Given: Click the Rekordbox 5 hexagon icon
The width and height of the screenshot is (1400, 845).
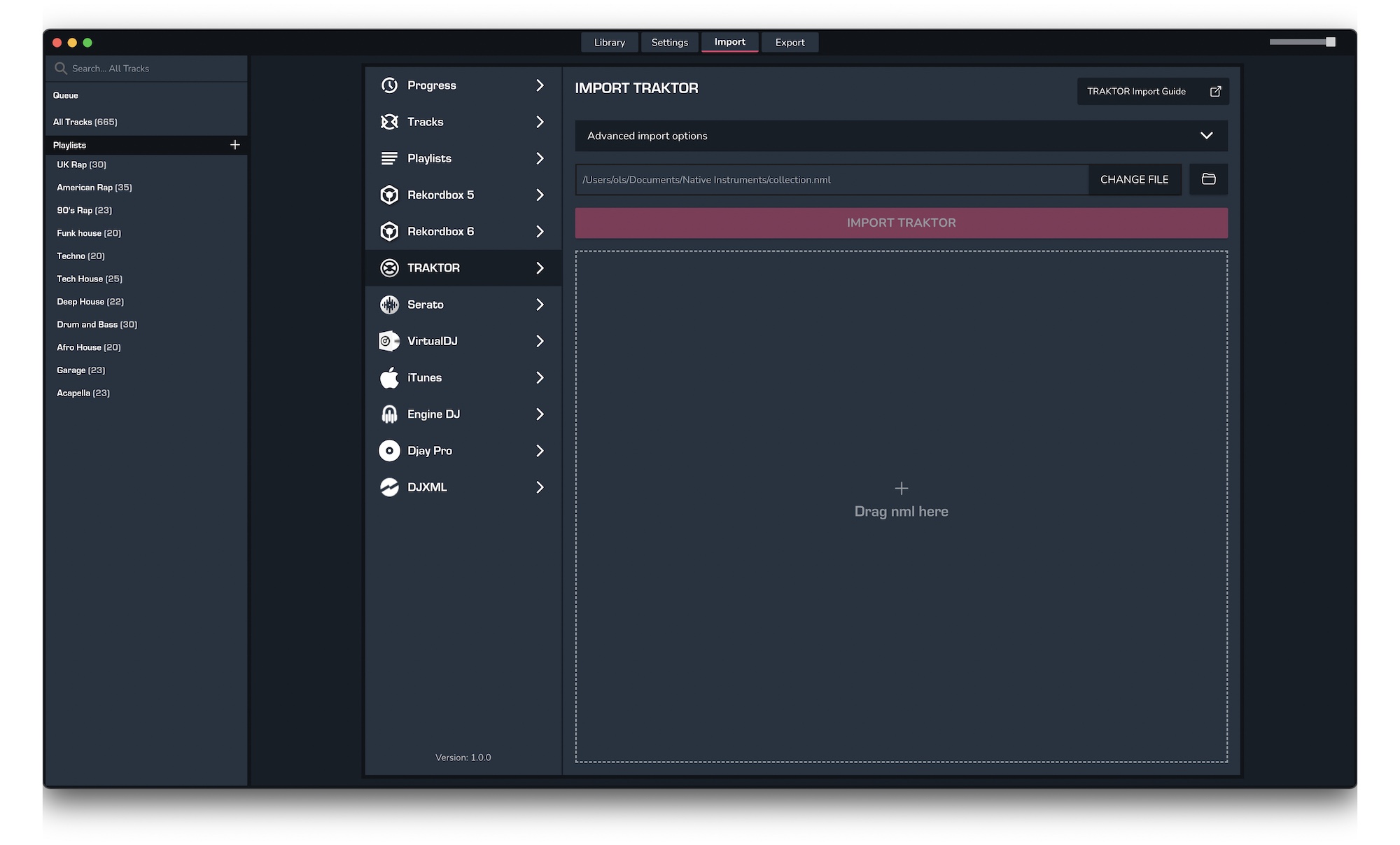Looking at the screenshot, I should pos(389,195).
